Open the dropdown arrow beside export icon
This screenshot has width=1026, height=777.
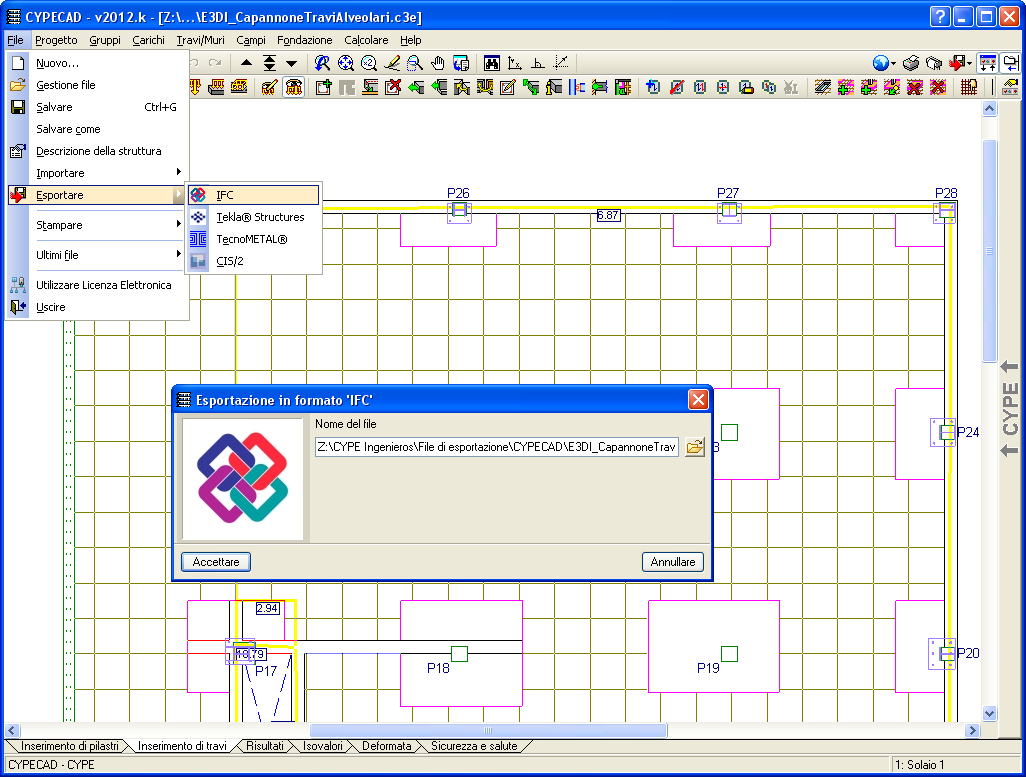[969, 64]
